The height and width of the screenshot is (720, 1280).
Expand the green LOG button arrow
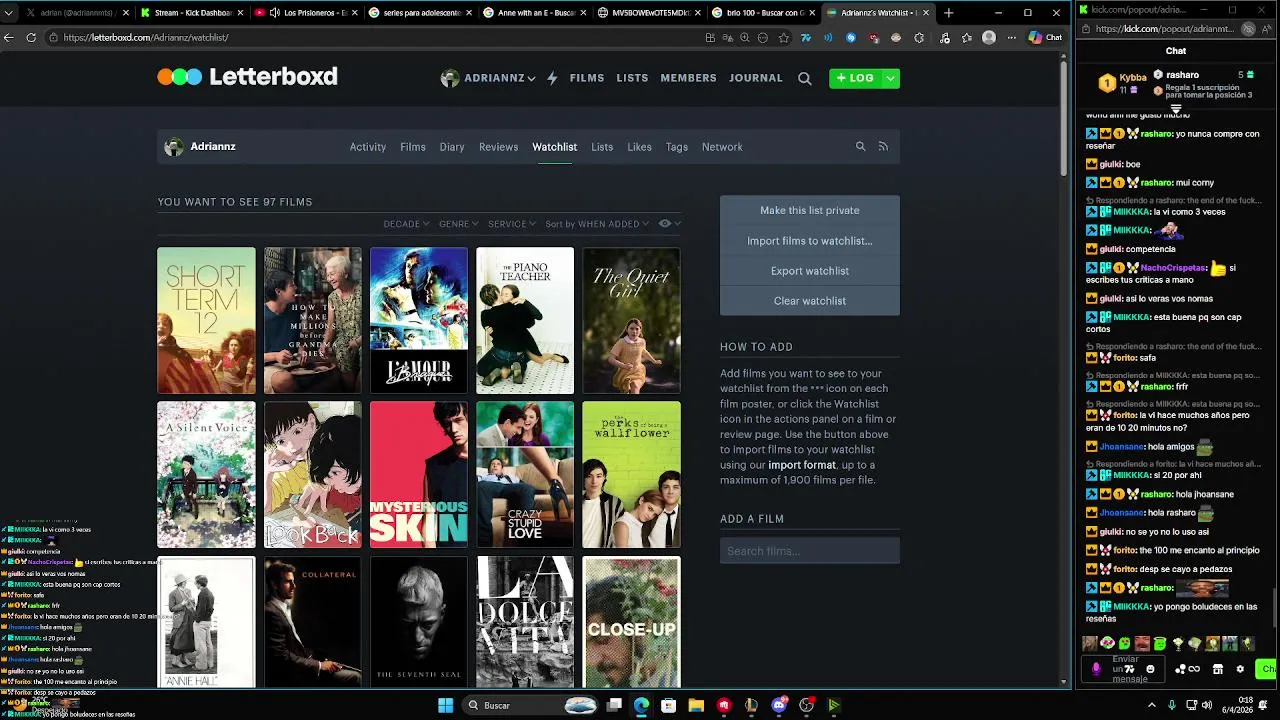[890, 78]
